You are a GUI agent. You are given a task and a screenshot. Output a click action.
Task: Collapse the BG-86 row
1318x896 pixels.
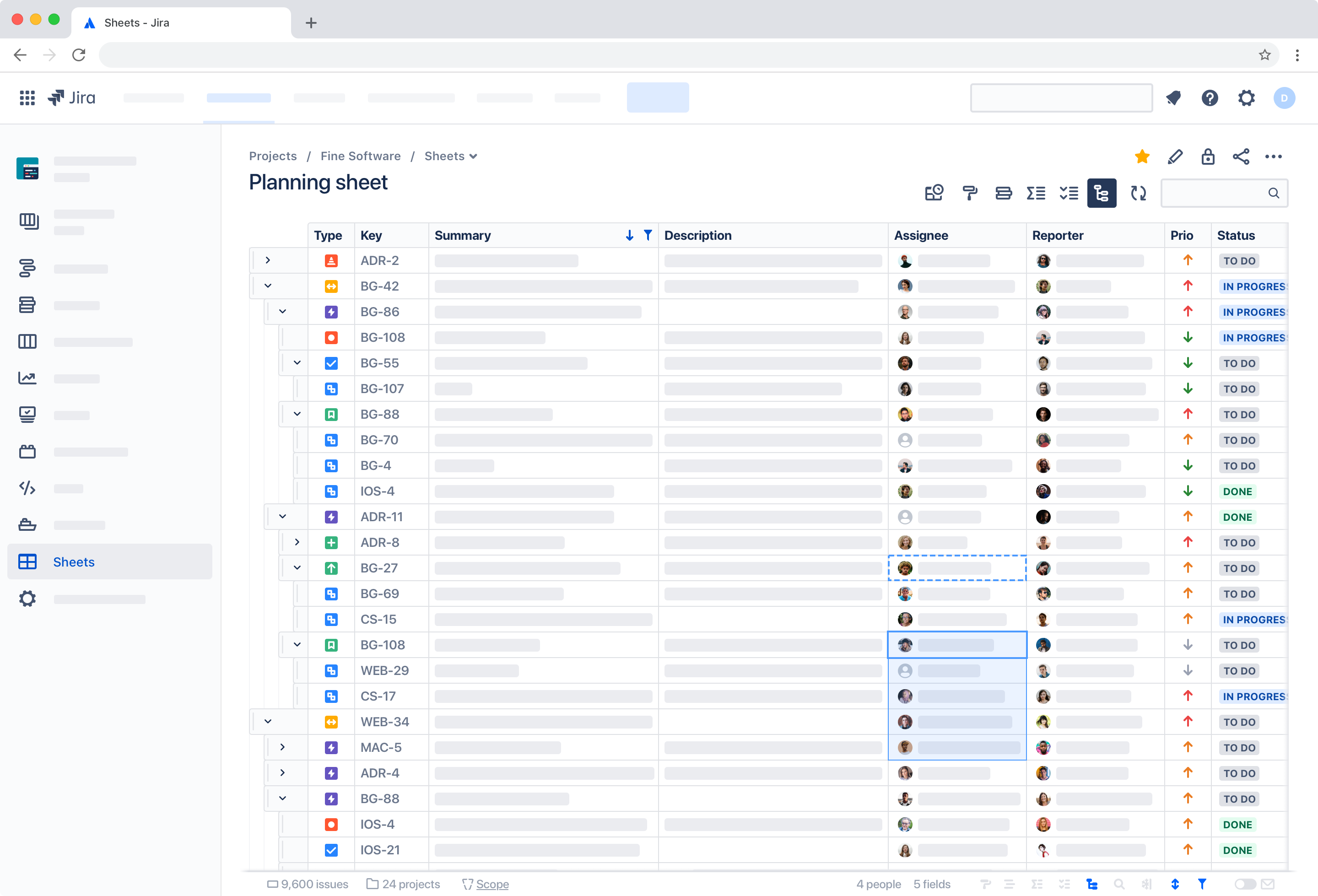(x=282, y=311)
